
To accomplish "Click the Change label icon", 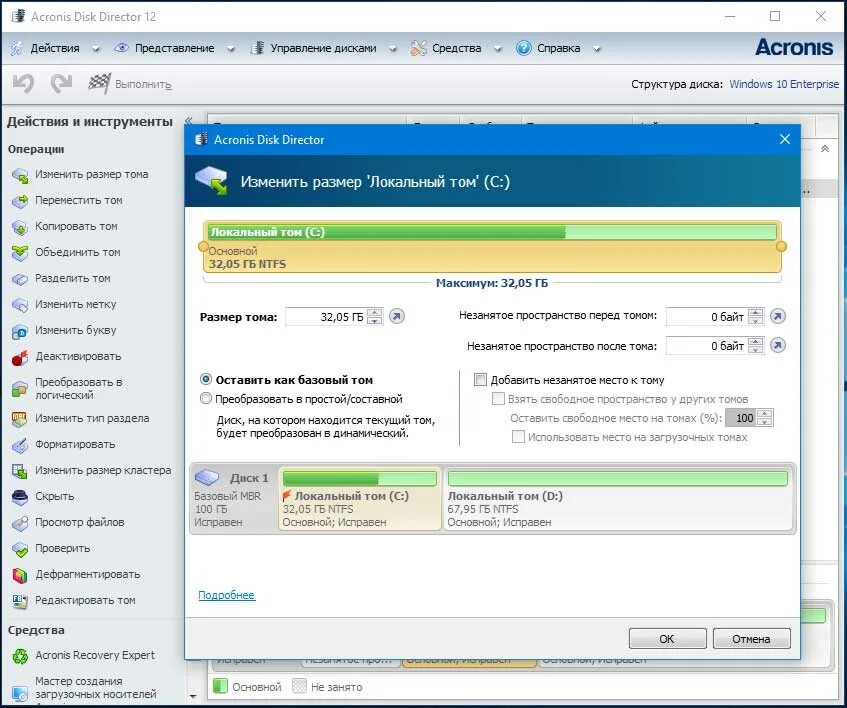I will [x=20, y=305].
